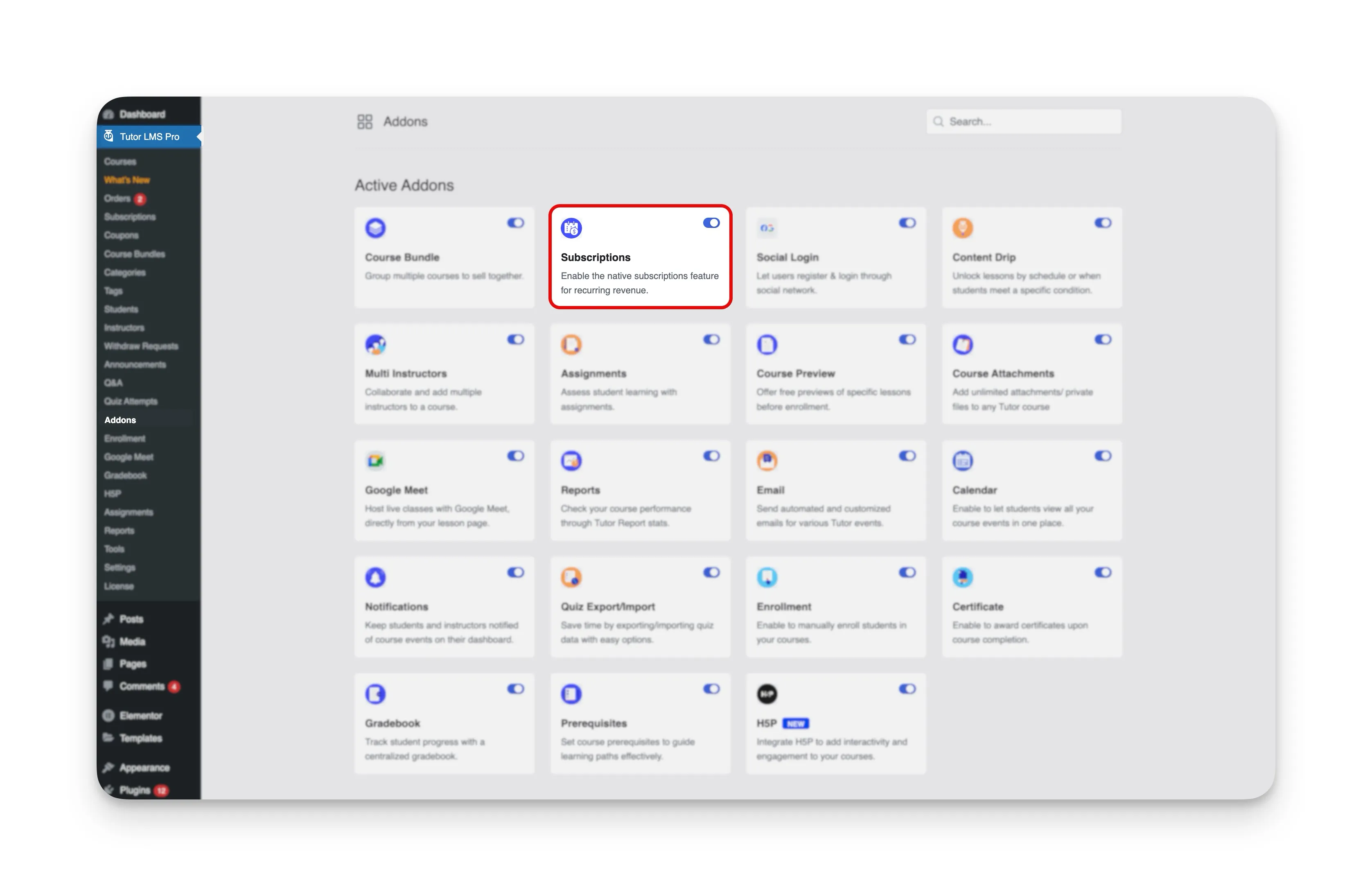
Task: Click the Course Bundle addon icon
Action: point(375,228)
